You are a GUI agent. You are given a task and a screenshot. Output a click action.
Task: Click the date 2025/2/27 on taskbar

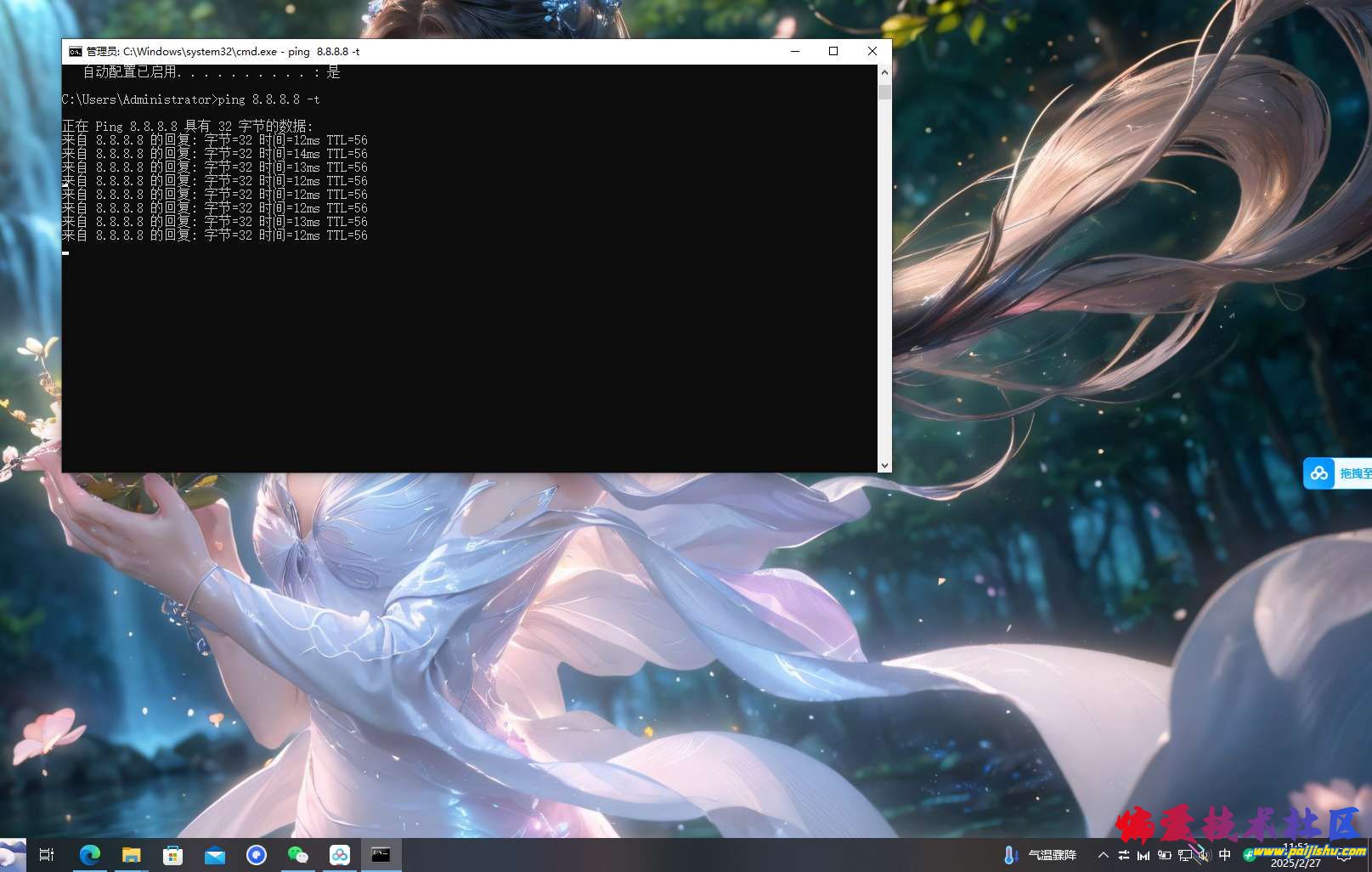point(1296,863)
